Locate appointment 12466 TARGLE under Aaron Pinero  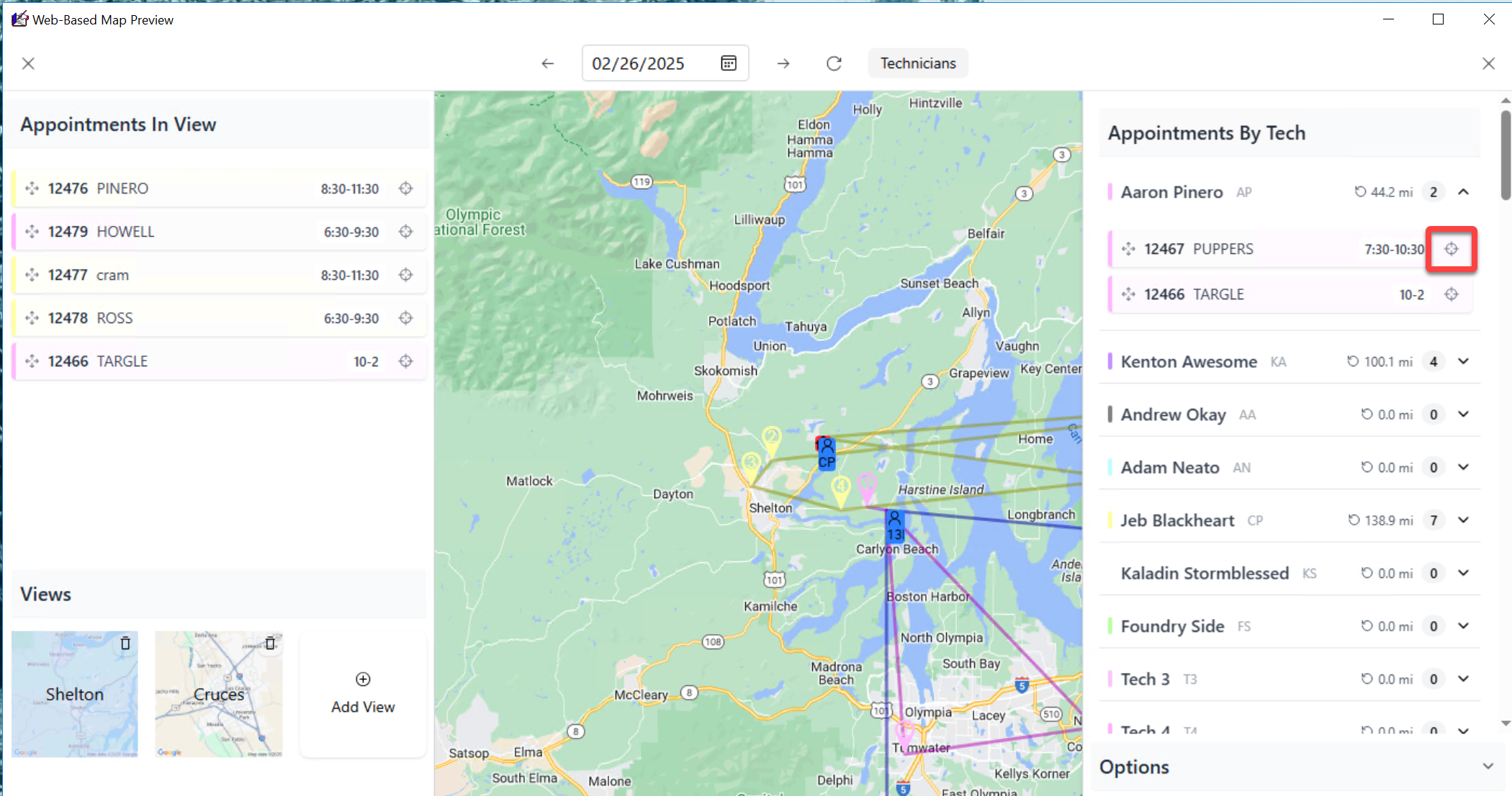pos(1451,294)
